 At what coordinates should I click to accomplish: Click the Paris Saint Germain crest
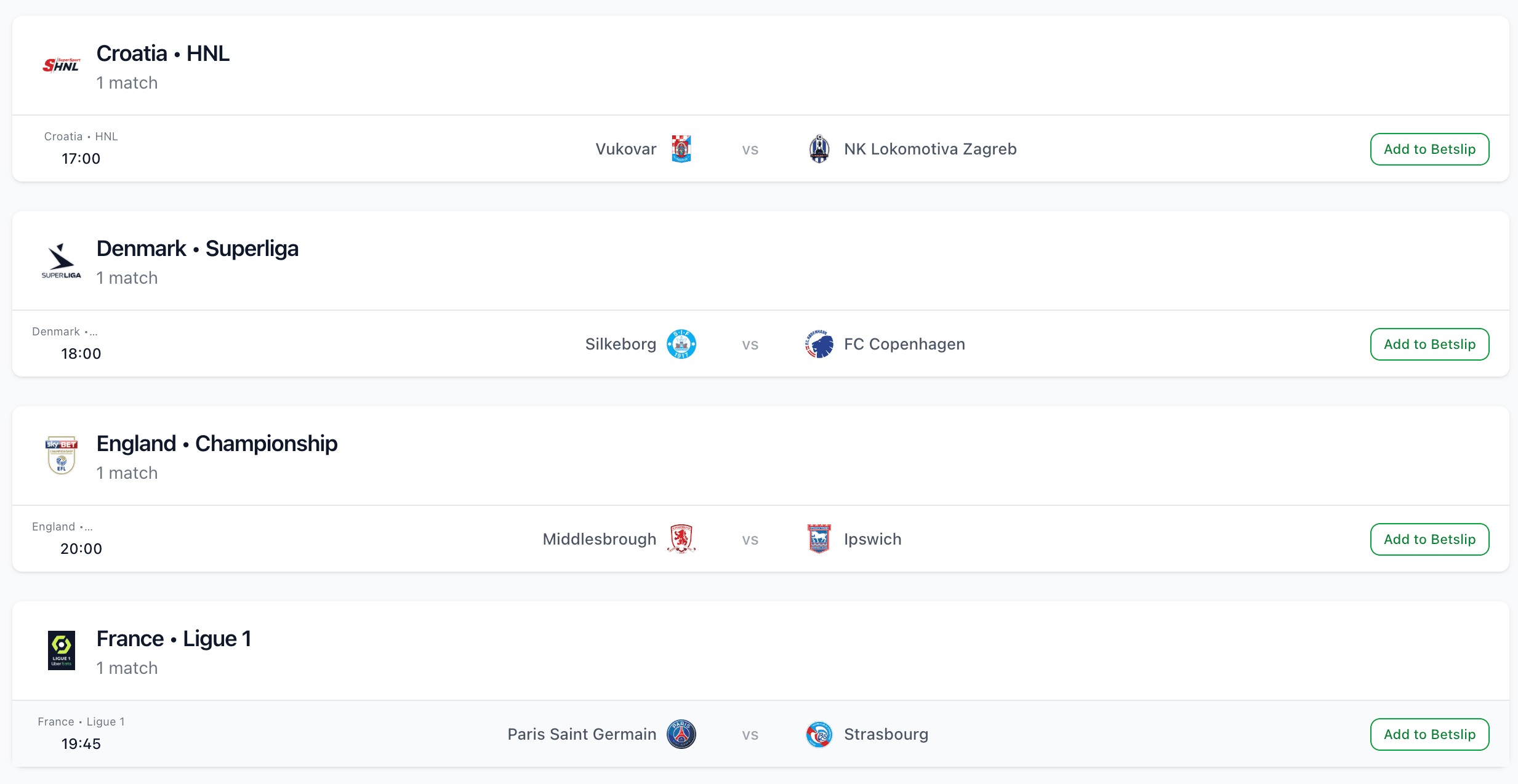point(681,734)
